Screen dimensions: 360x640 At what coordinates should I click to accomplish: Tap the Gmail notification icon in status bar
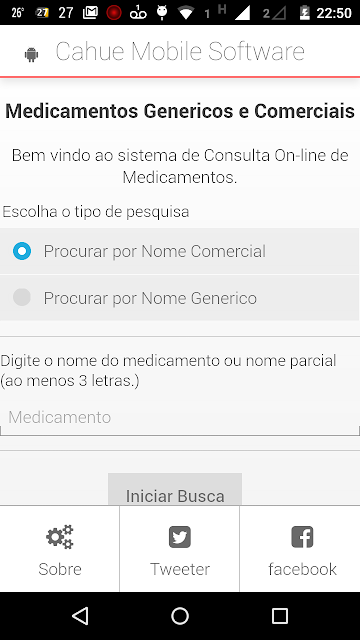click(x=90, y=13)
